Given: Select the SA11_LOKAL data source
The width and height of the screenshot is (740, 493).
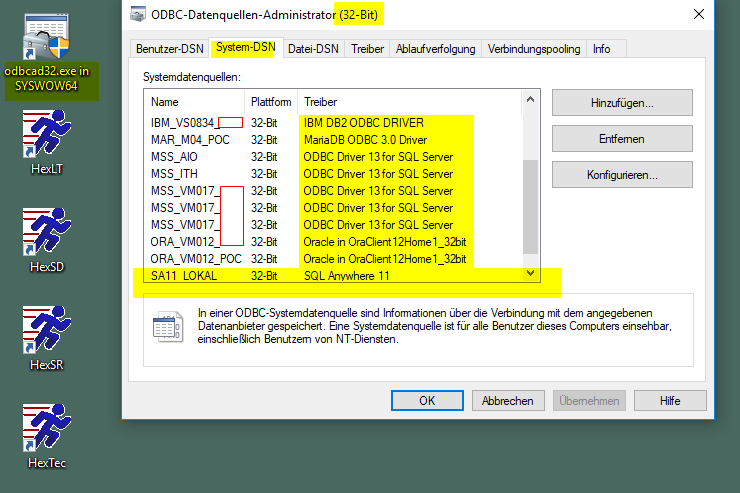Looking at the screenshot, I should (333, 276).
